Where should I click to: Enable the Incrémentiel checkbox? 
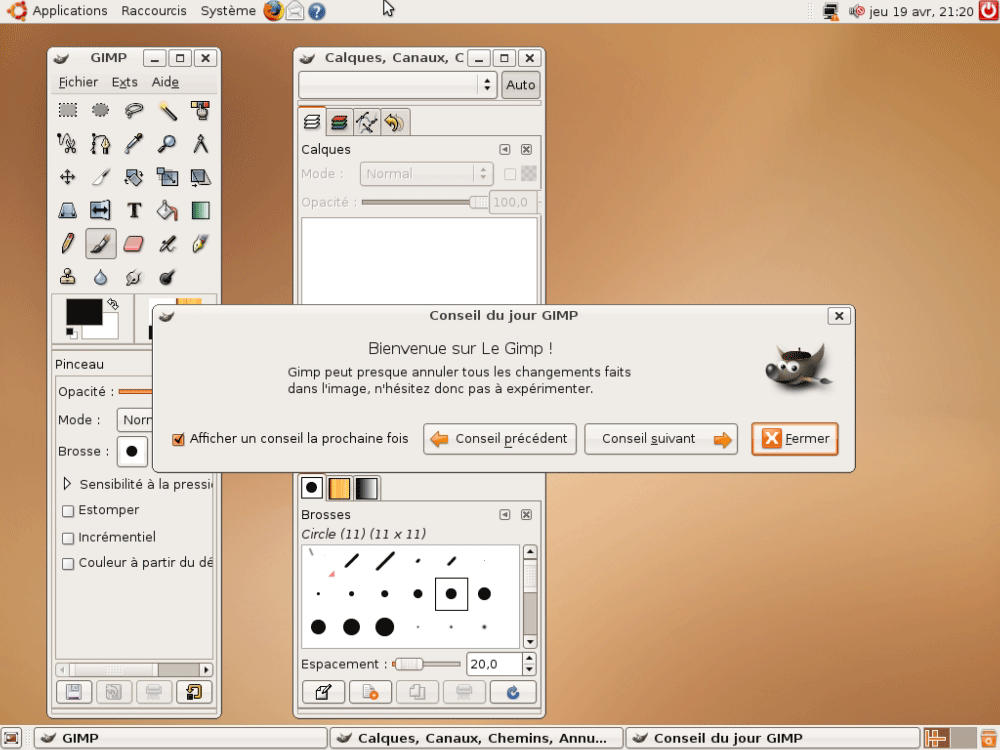point(68,538)
